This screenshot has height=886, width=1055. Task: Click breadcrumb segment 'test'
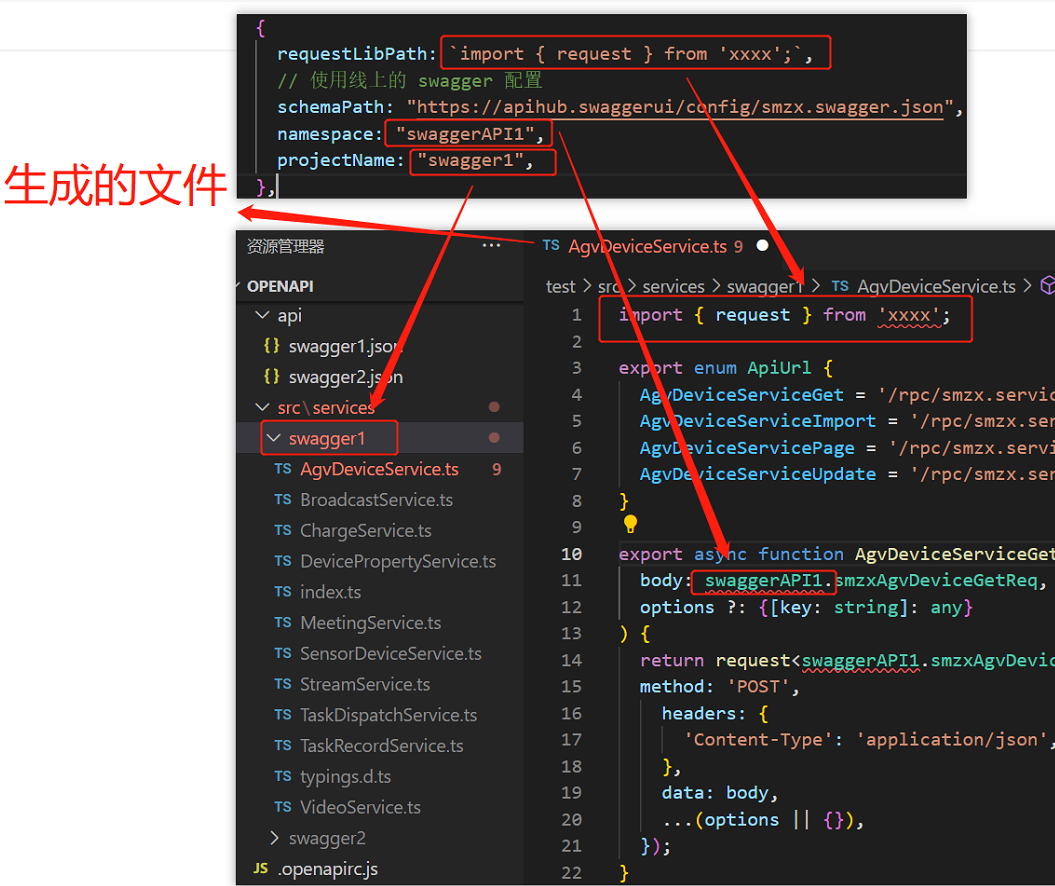pos(560,287)
